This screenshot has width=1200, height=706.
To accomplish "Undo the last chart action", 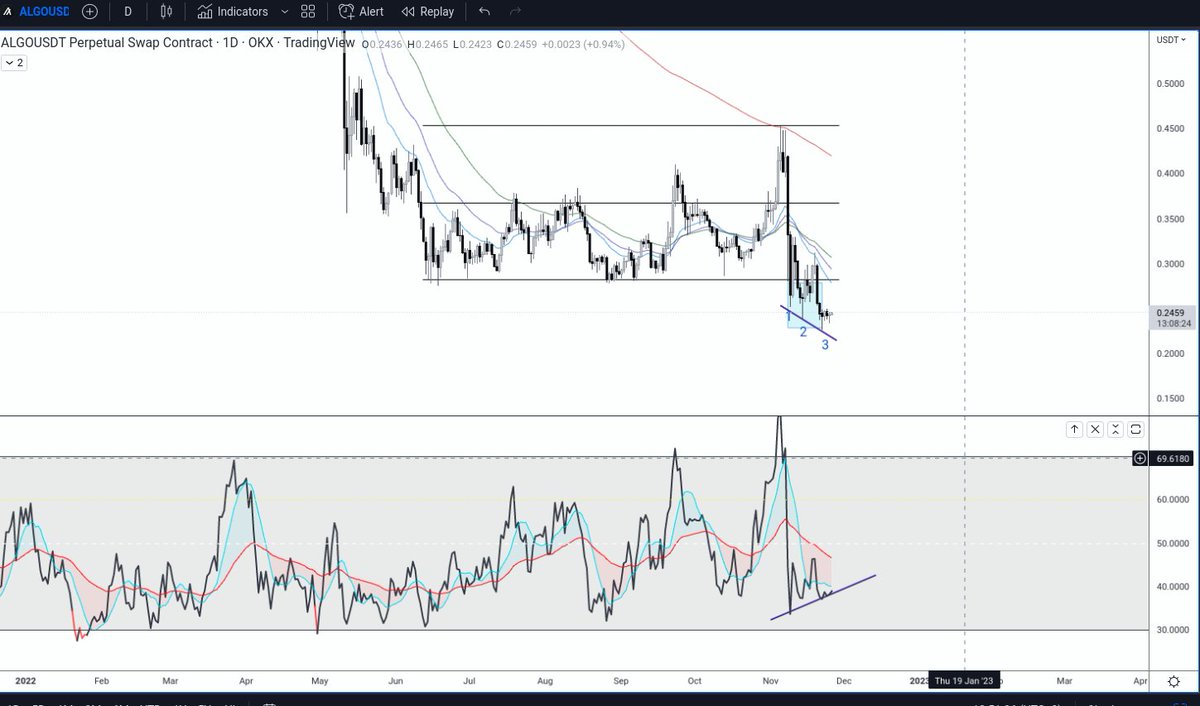I will 485,12.
